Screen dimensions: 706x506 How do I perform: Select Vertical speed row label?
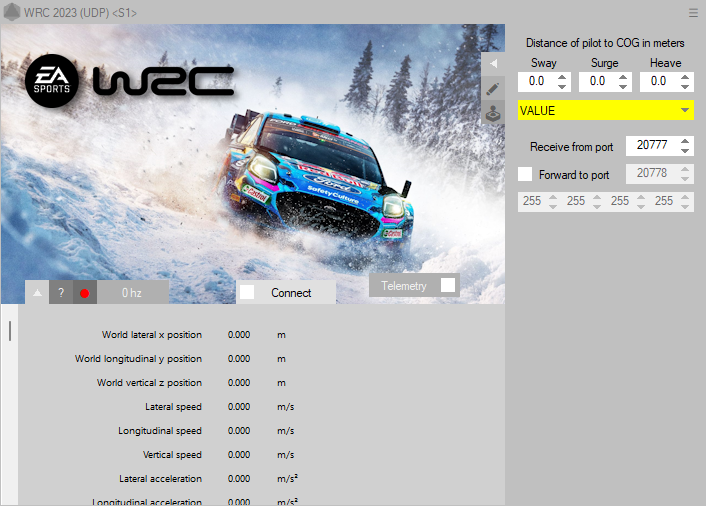172,455
